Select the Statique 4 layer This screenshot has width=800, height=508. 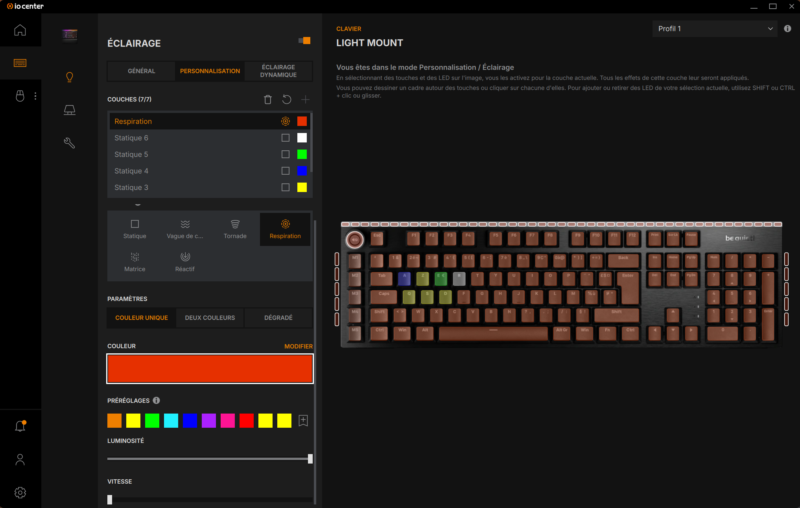[x=209, y=171]
